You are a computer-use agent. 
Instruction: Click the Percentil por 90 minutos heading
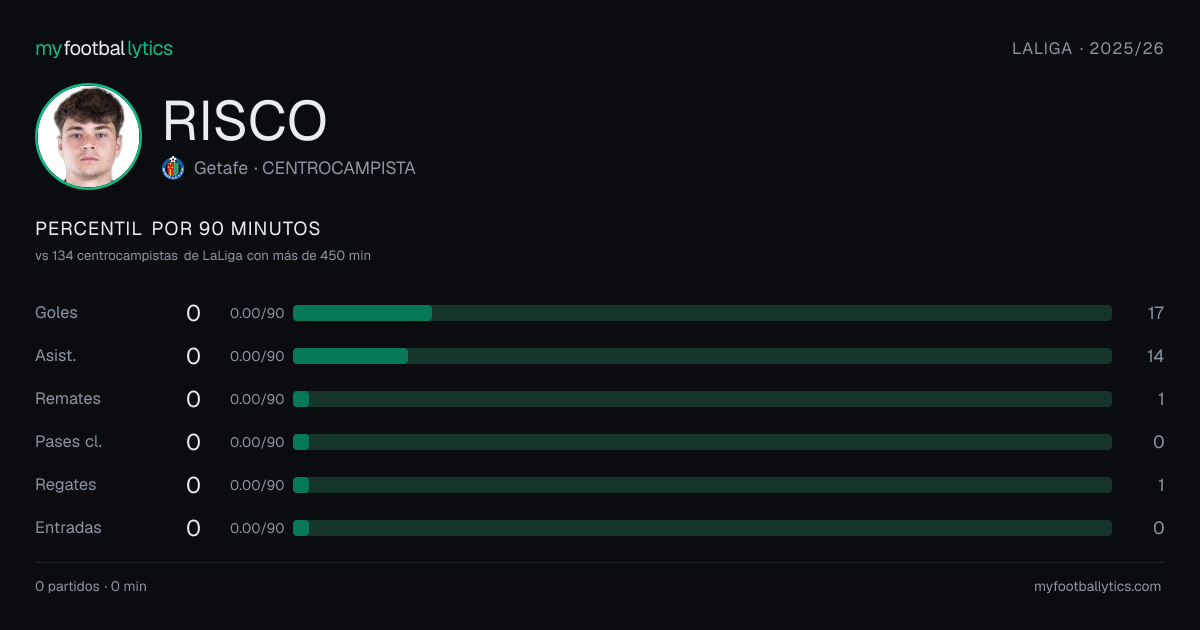pyautogui.click(x=178, y=229)
